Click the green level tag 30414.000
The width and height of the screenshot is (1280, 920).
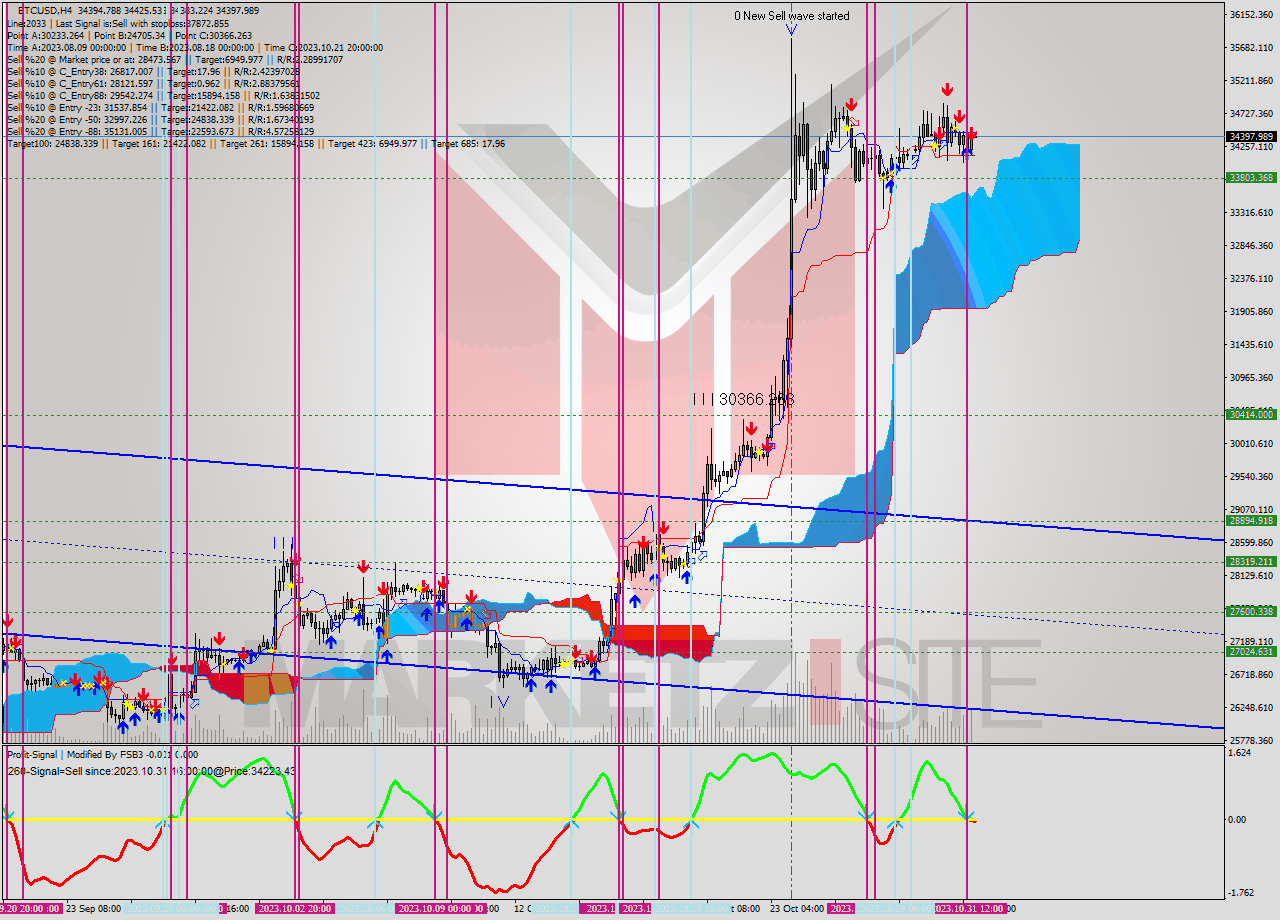[1251, 414]
